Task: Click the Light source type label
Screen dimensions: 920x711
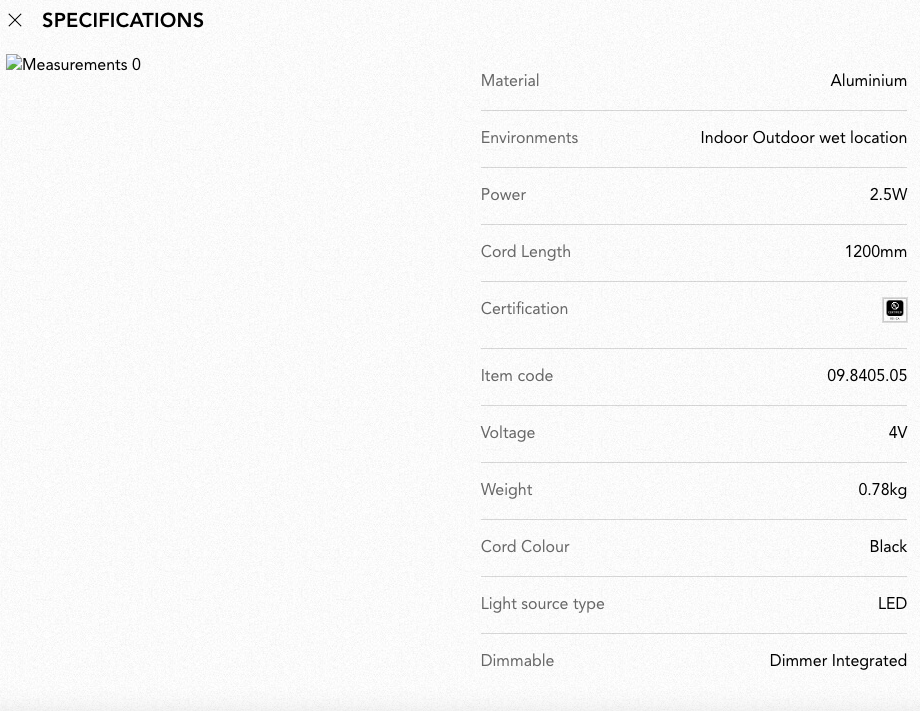Action: pyautogui.click(x=542, y=604)
